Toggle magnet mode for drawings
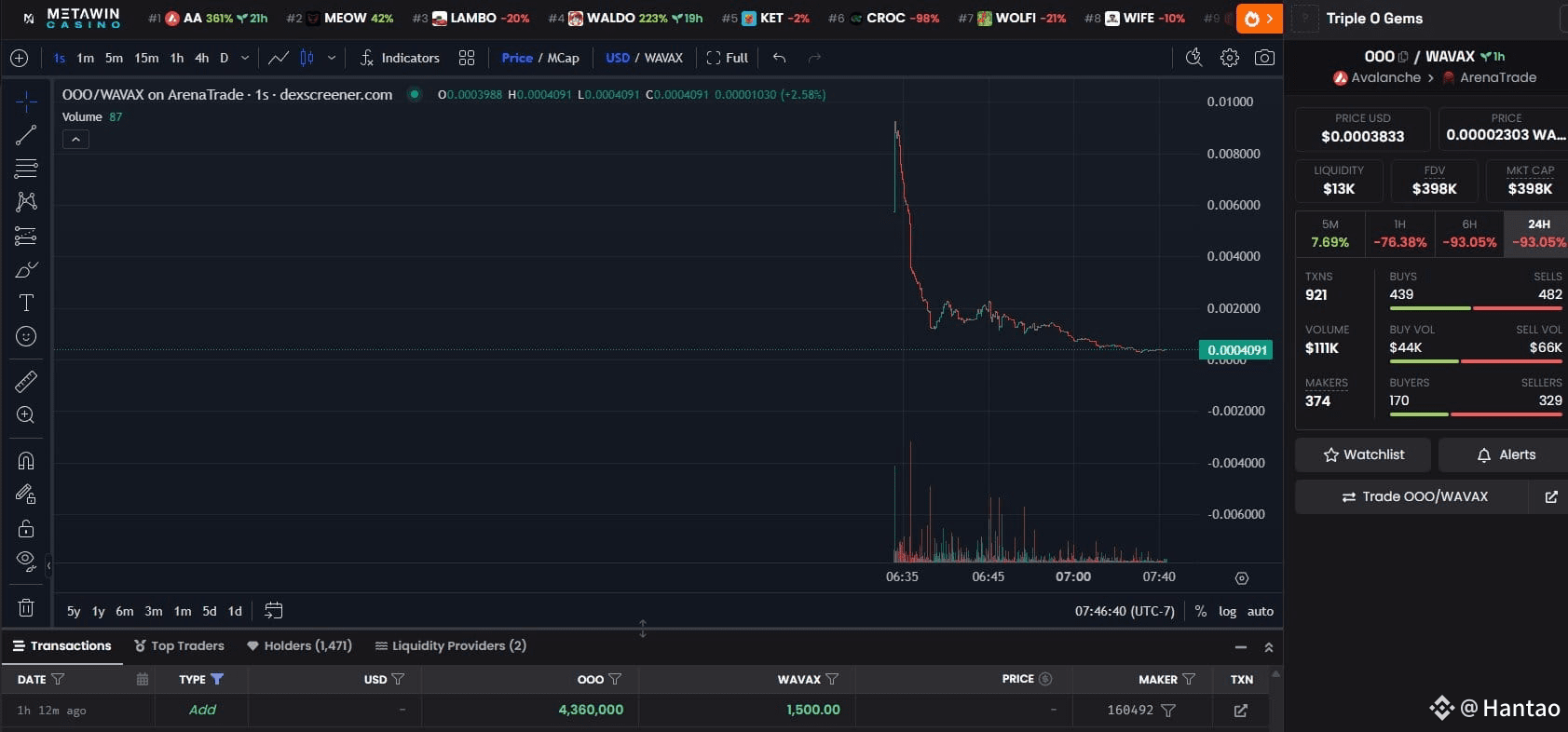The image size is (1568, 732). point(26,460)
